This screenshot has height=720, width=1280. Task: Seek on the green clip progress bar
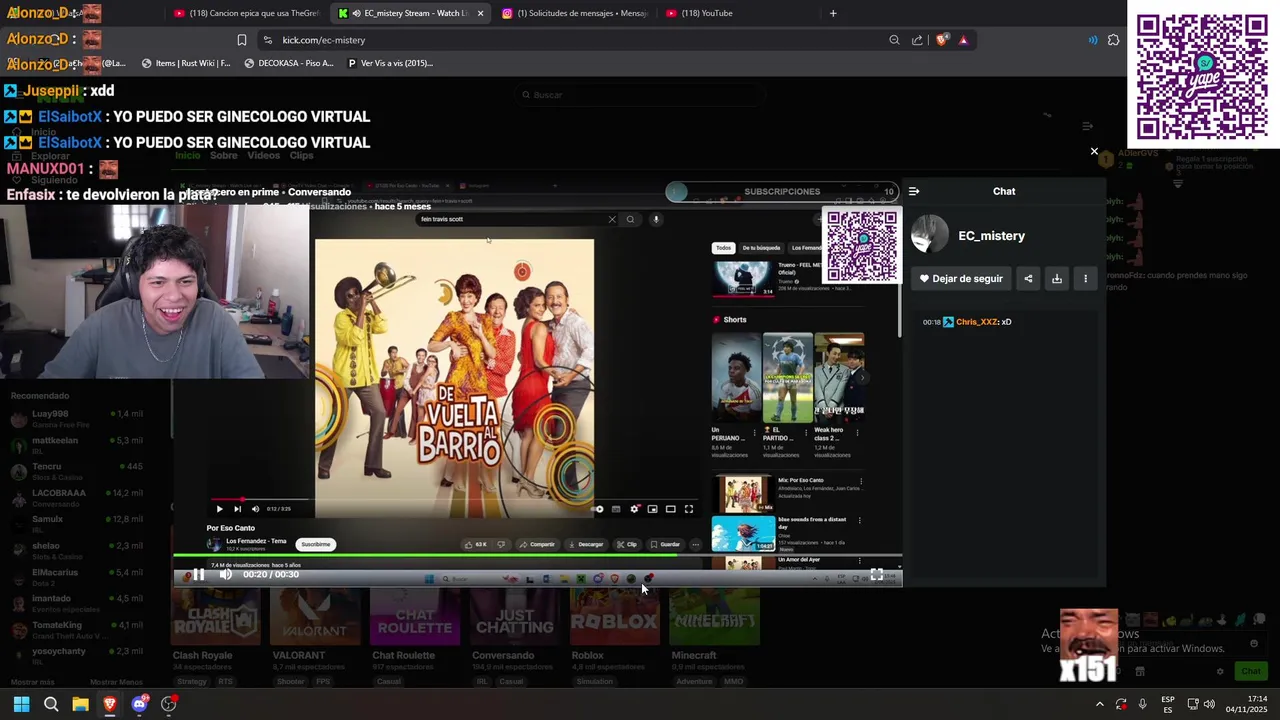tap(538, 555)
